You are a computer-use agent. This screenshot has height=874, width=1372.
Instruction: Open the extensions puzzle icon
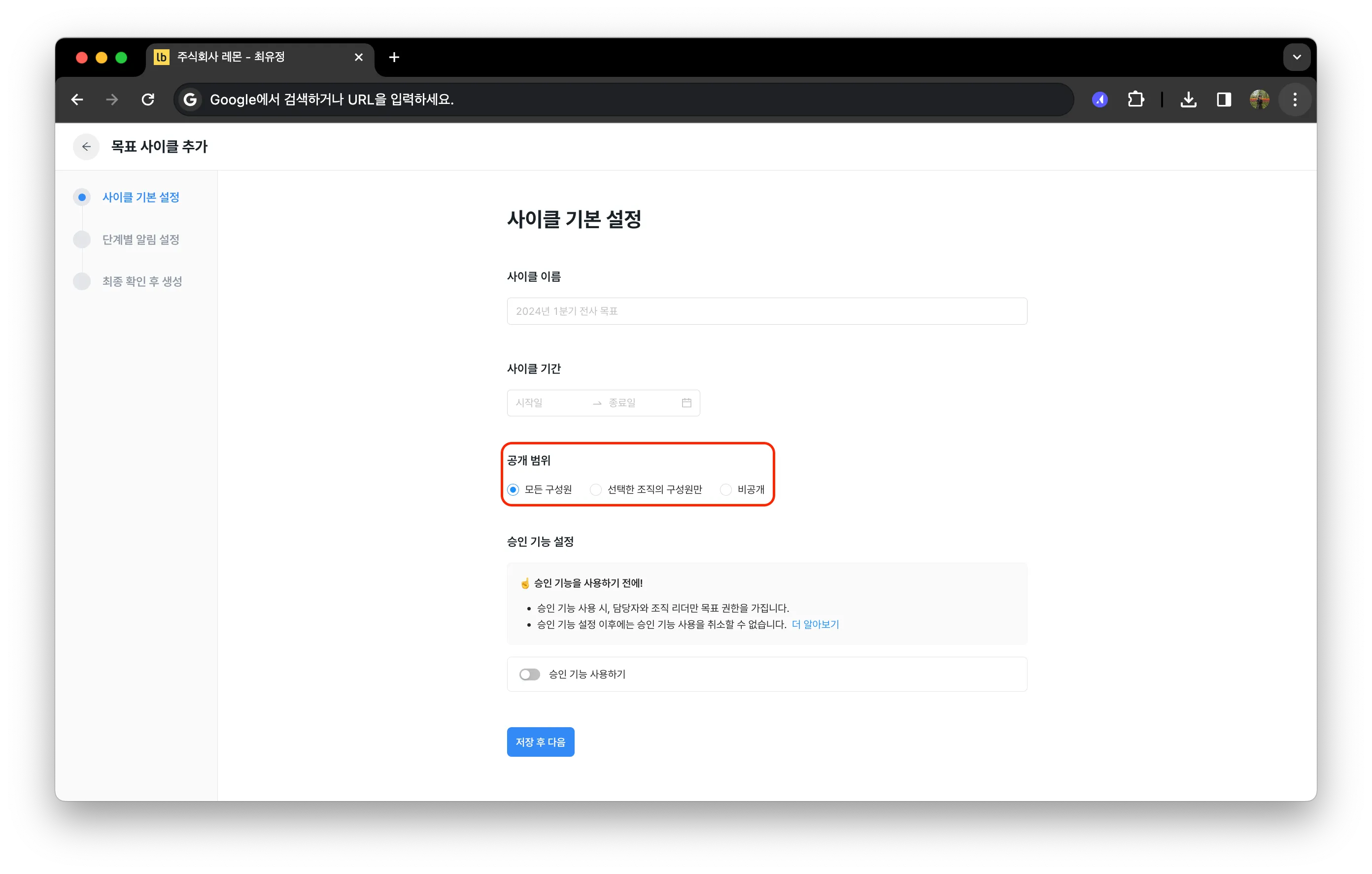[x=1135, y=100]
